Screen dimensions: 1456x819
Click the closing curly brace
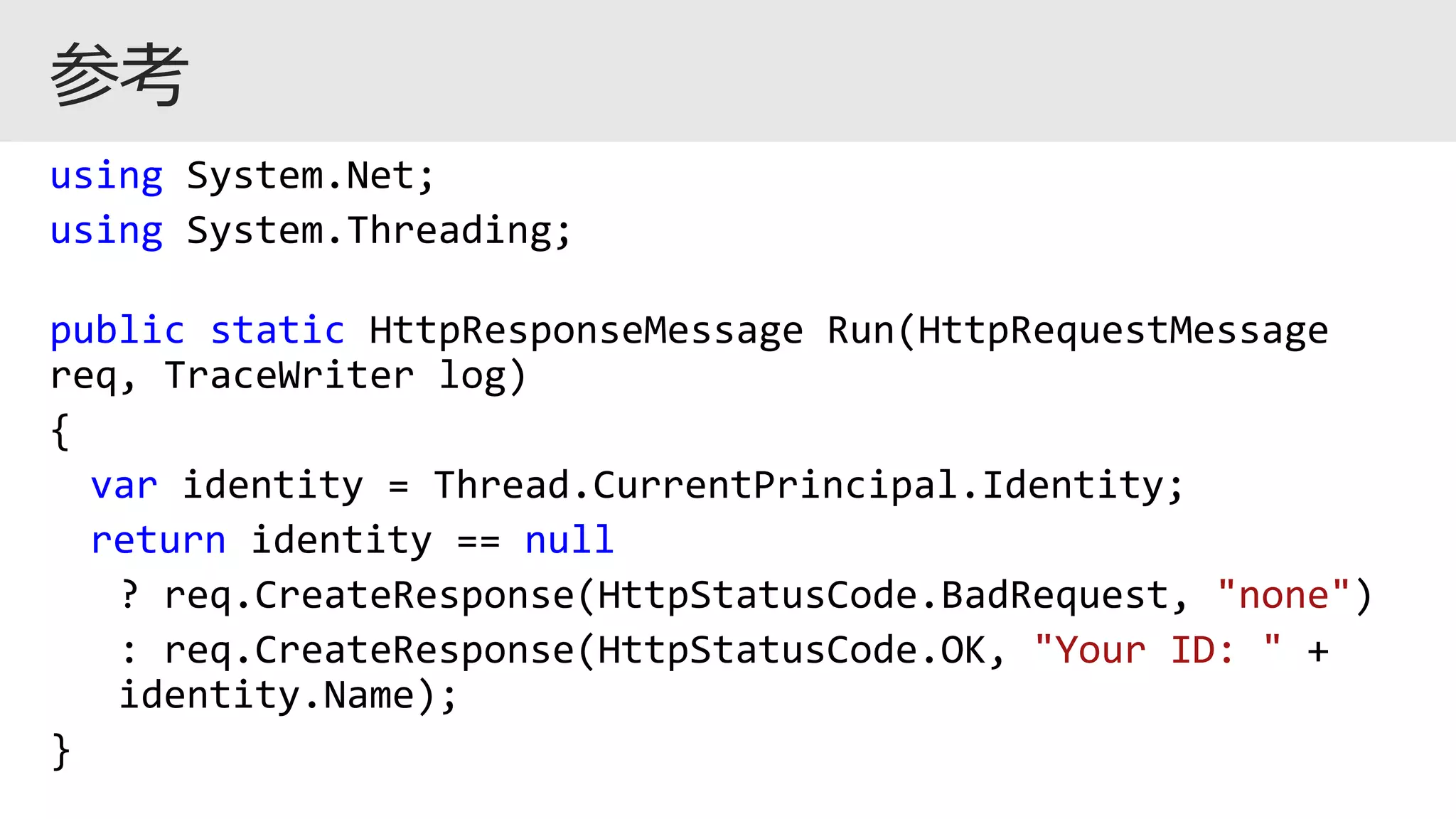[61, 751]
